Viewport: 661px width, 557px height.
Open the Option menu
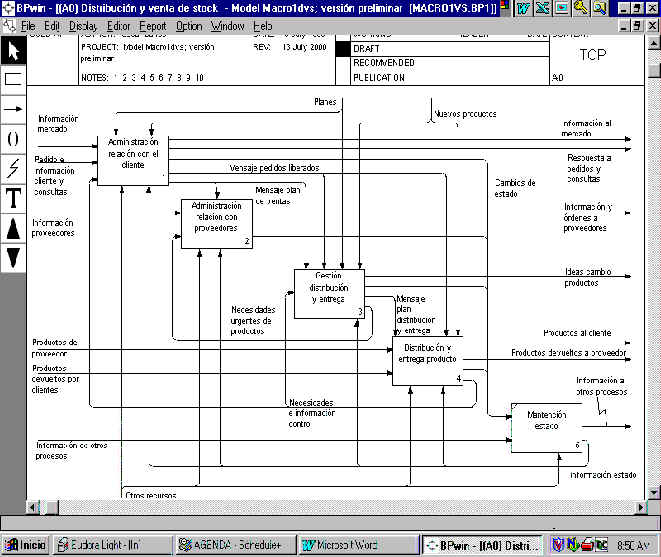189,26
